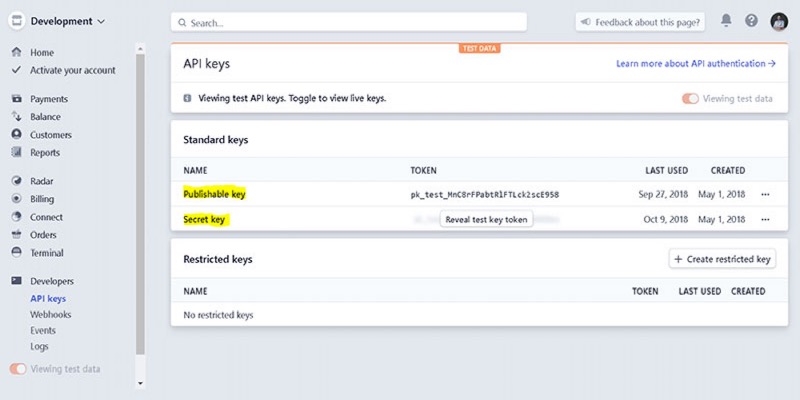Click the Oct 9, 2018 last used date

coord(666,219)
